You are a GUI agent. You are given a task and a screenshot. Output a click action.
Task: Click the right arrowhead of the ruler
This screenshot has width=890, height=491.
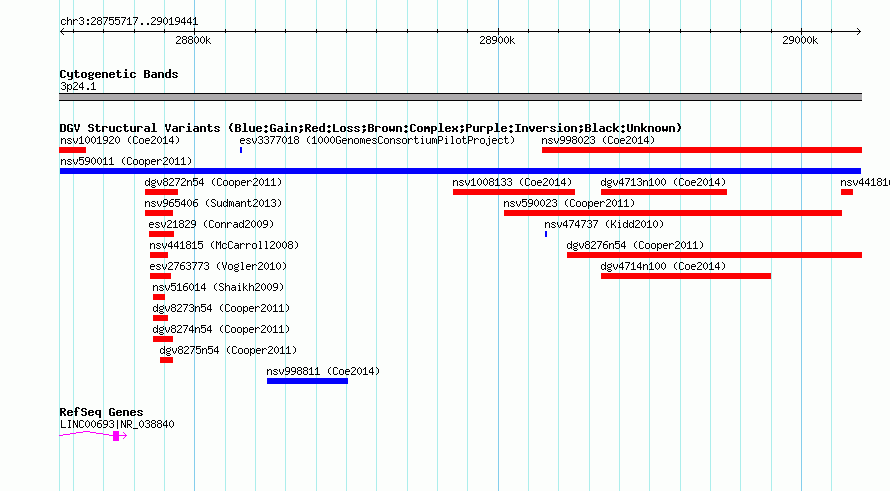coord(858,32)
